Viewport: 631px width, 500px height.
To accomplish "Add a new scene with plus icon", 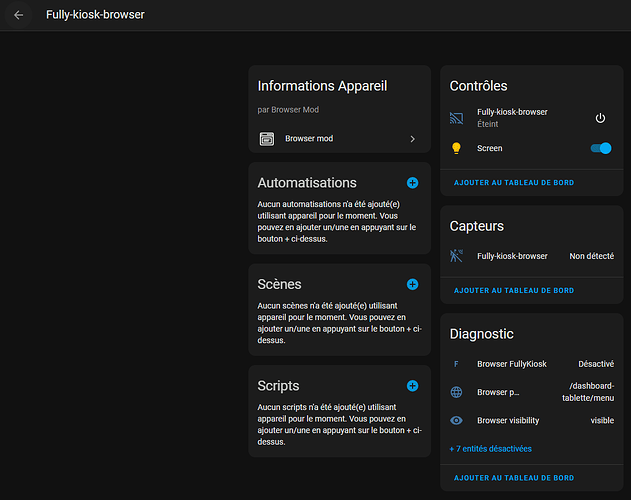I will click(x=412, y=284).
